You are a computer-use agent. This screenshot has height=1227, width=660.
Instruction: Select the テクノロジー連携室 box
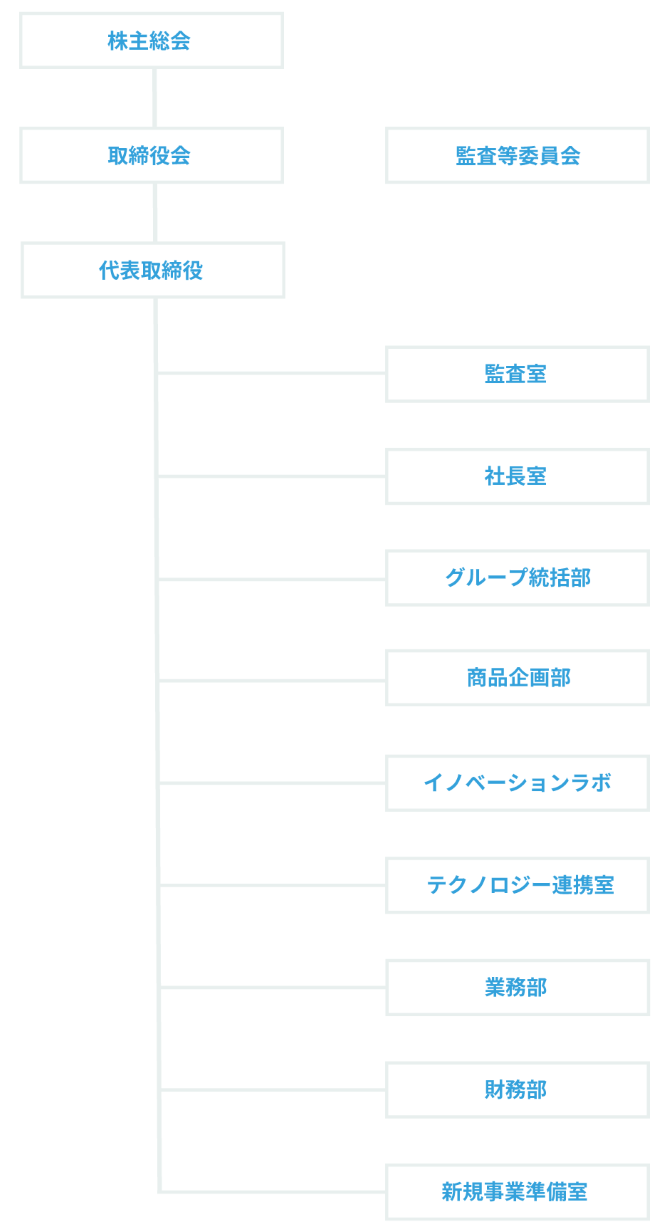(x=518, y=885)
